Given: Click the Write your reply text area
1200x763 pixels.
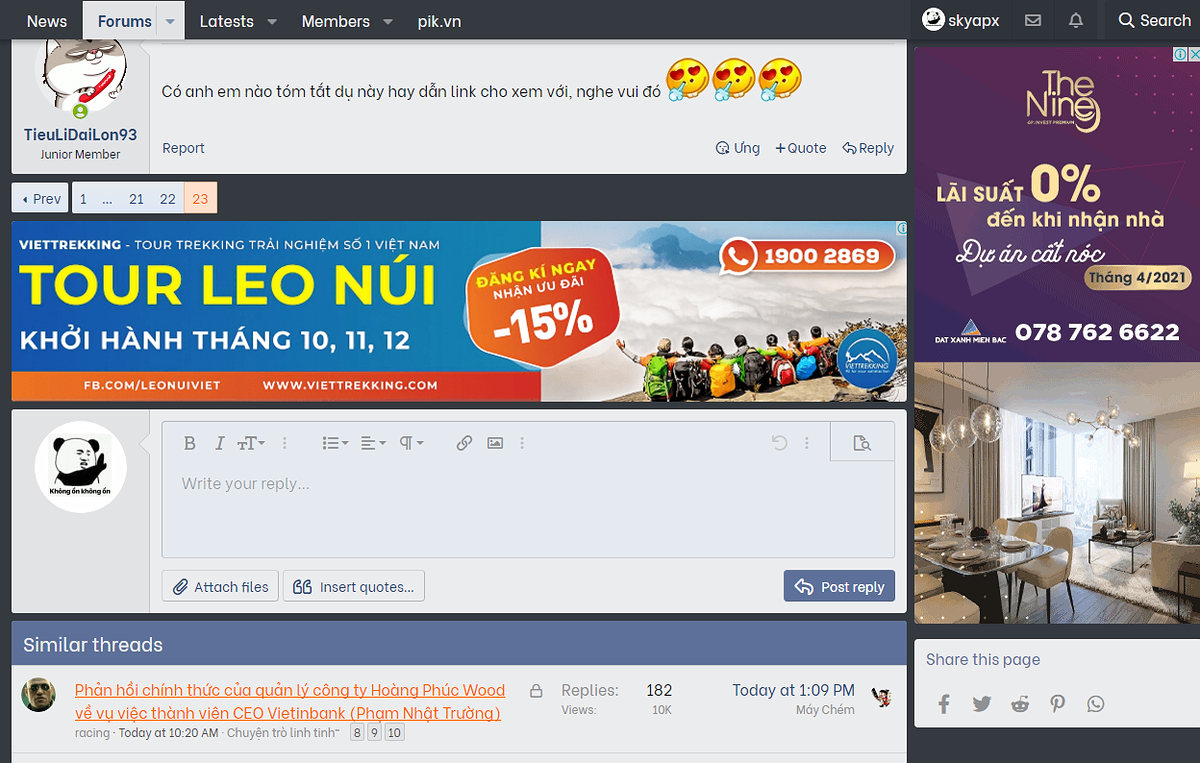Looking at the screenshot, I should point(528,510).
